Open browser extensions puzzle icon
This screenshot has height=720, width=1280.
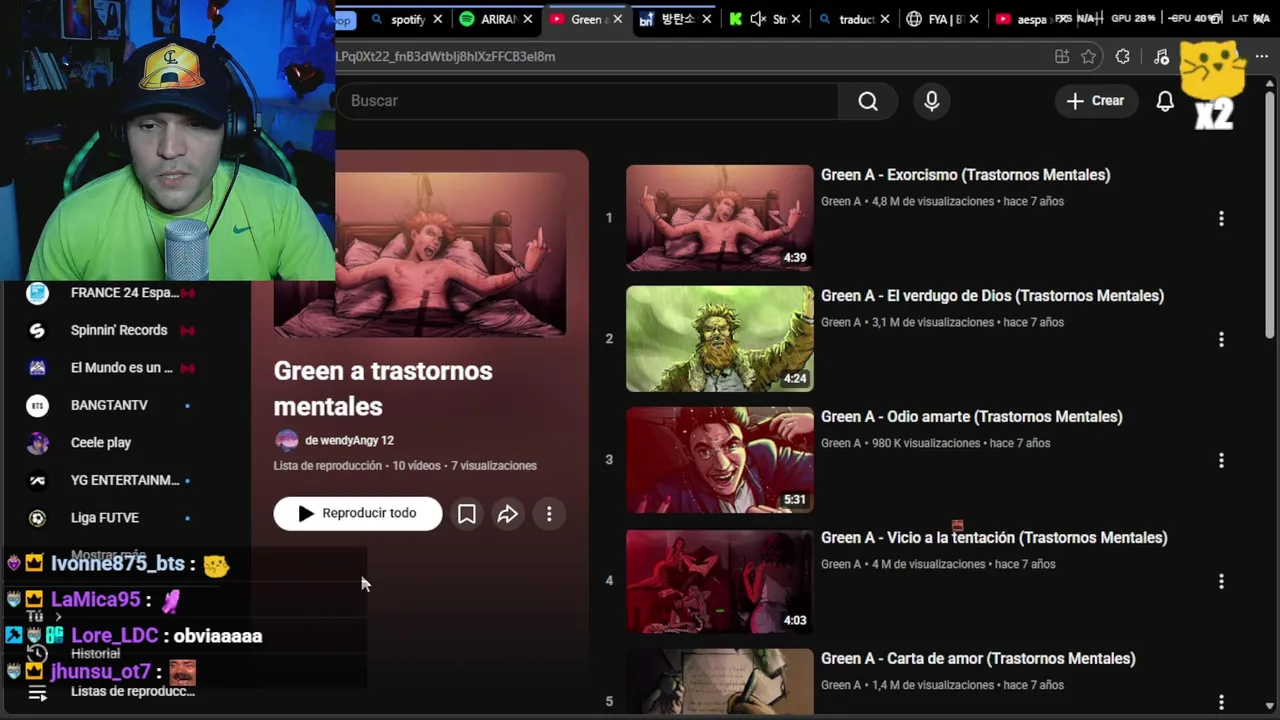pos(1123,57)
